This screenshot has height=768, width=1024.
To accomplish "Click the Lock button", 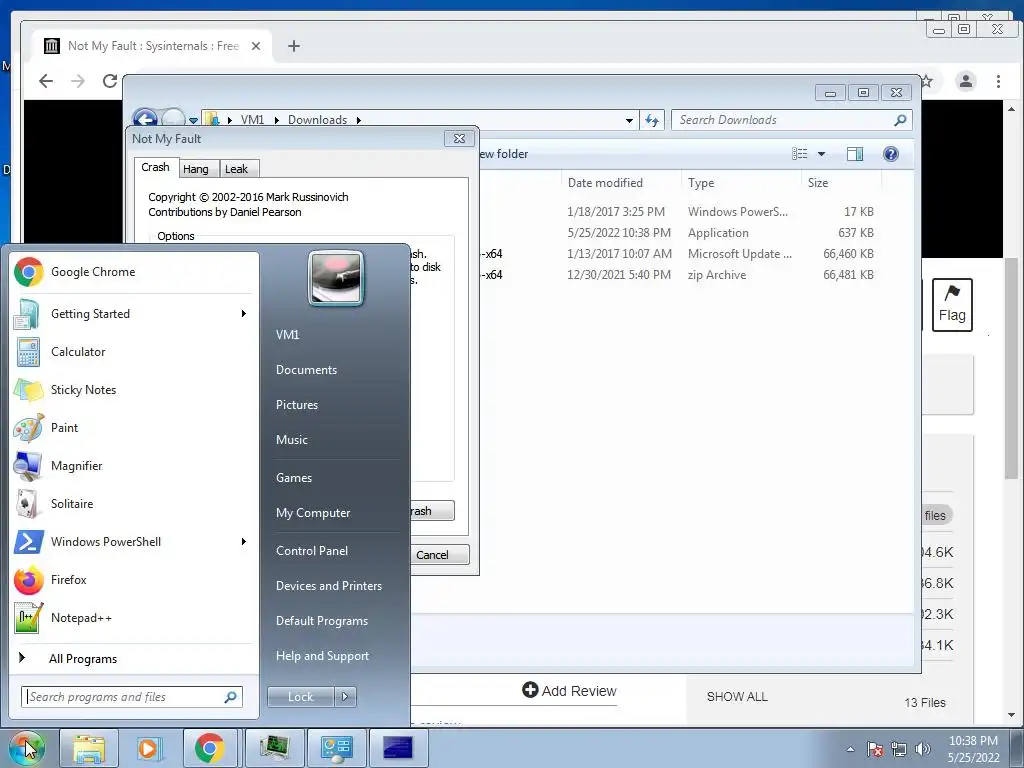I will tap(301, 697).
